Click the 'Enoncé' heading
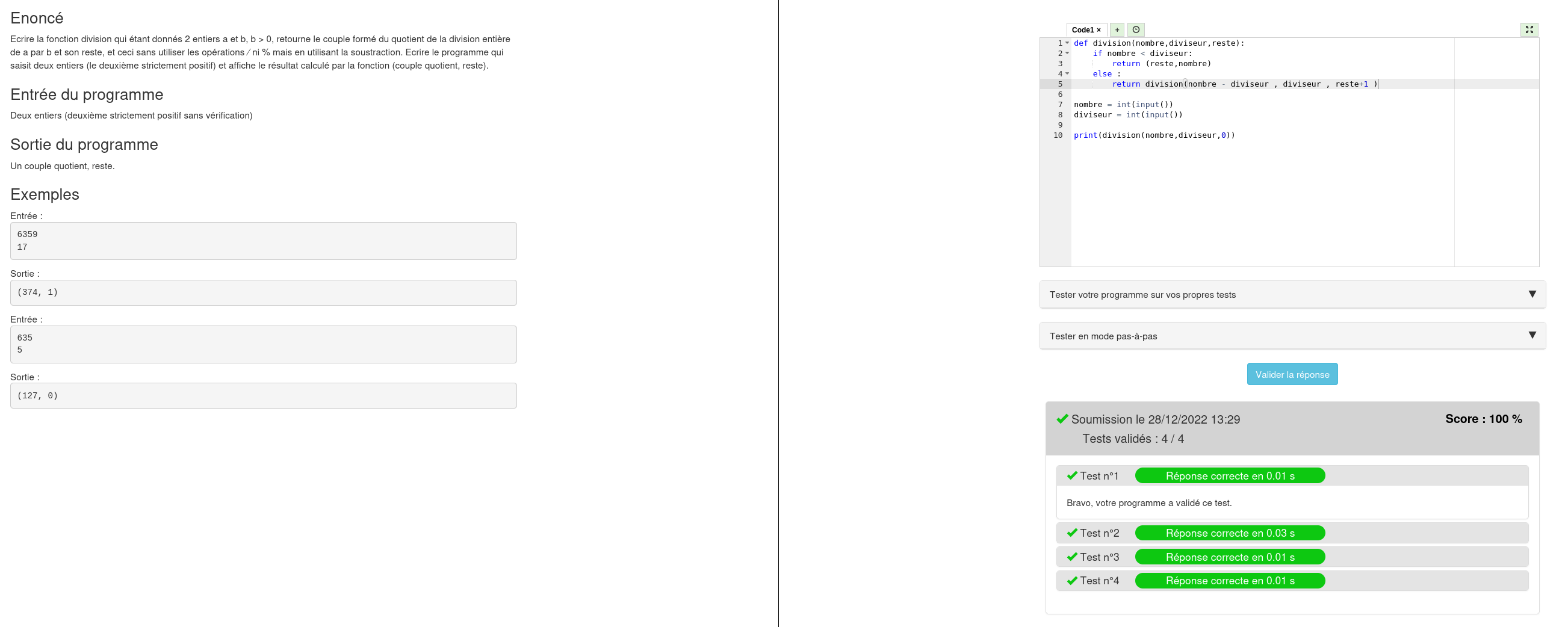 pos(37,18)
